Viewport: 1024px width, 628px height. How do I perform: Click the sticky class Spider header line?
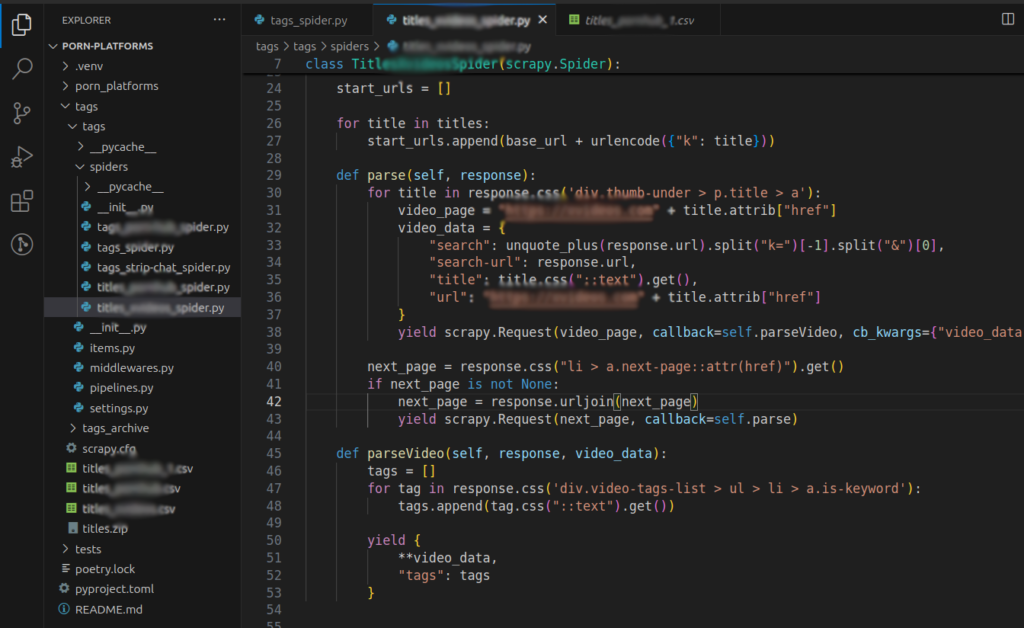(462, 64)
